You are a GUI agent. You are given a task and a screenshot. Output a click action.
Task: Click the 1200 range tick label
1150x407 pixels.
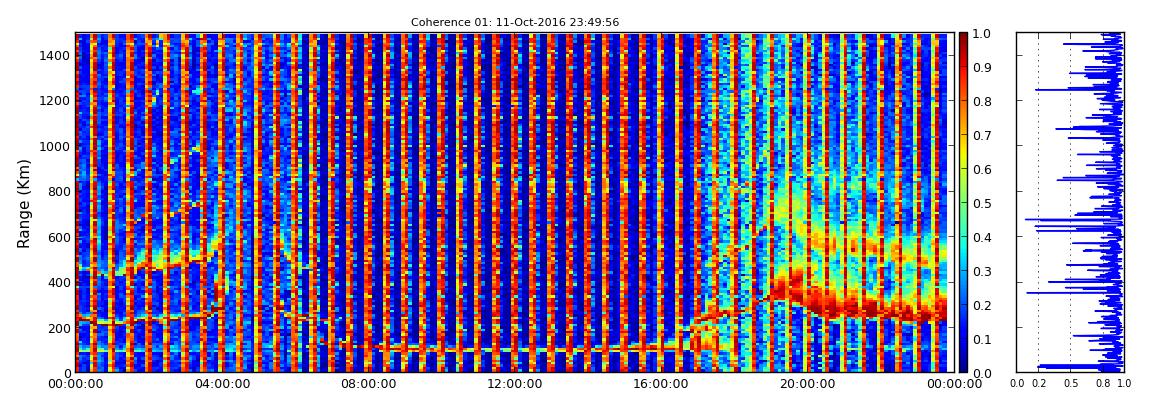[55, 100]
